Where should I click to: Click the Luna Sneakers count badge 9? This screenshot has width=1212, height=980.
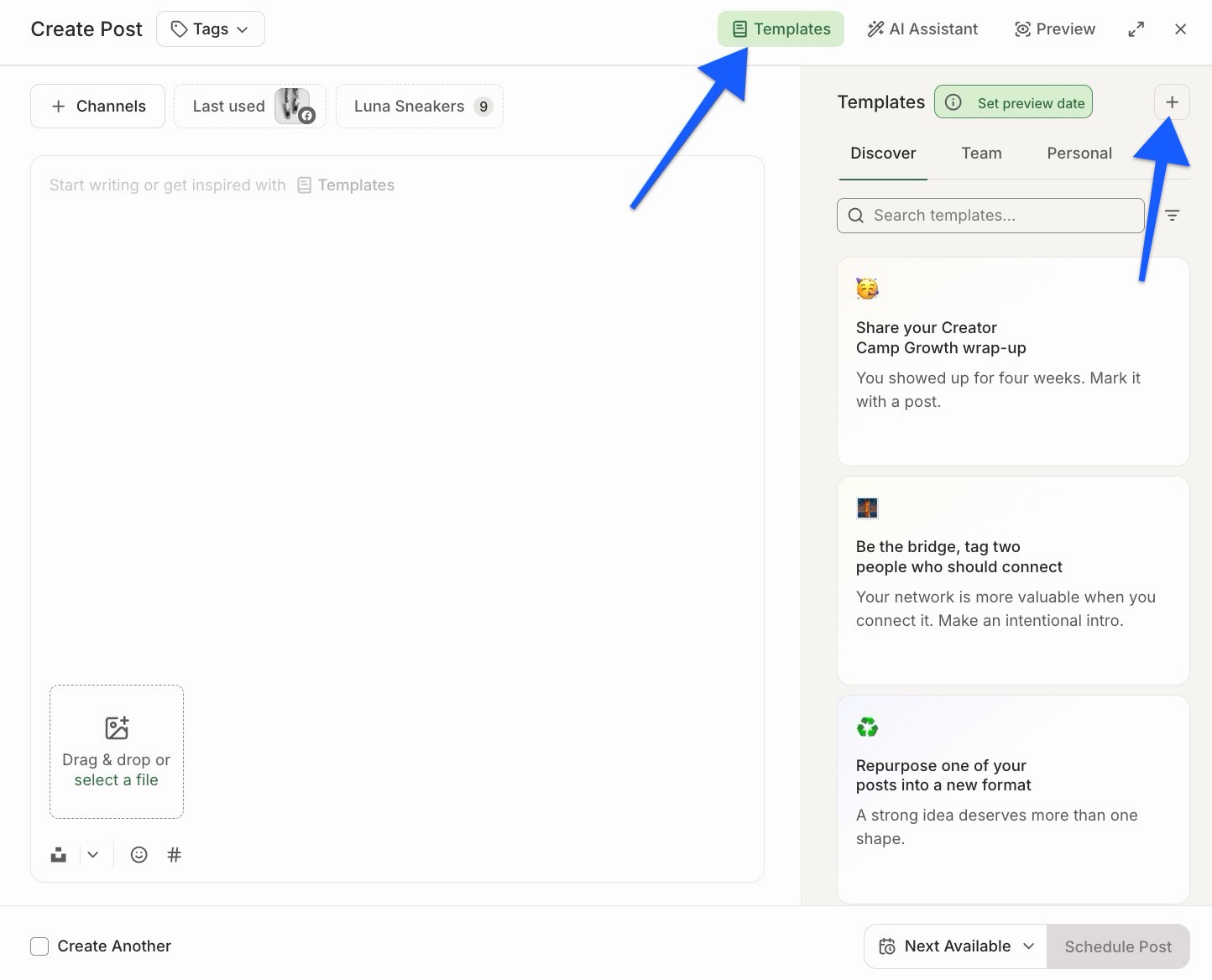483,107
